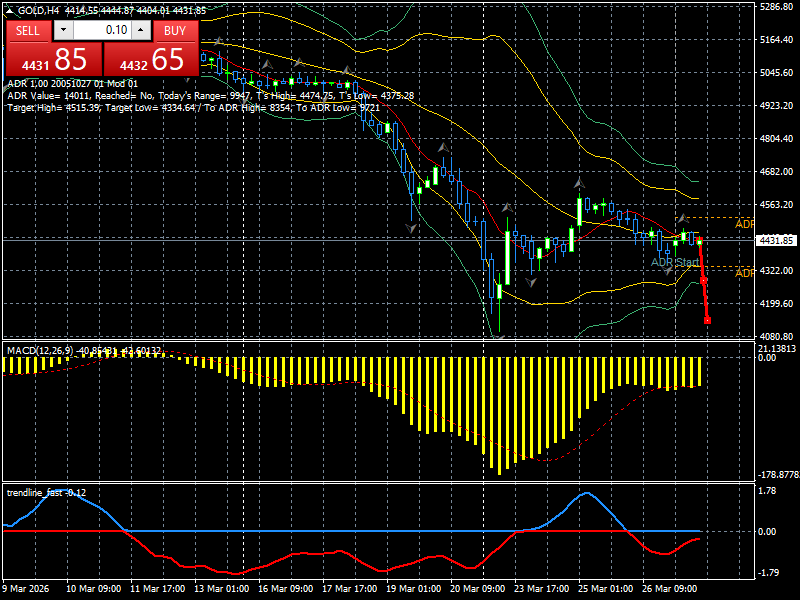Click the 5164.40 price axis label
The height and width of the screenshot is (600, 800).
pyautogui.click(x=777, y=40)
